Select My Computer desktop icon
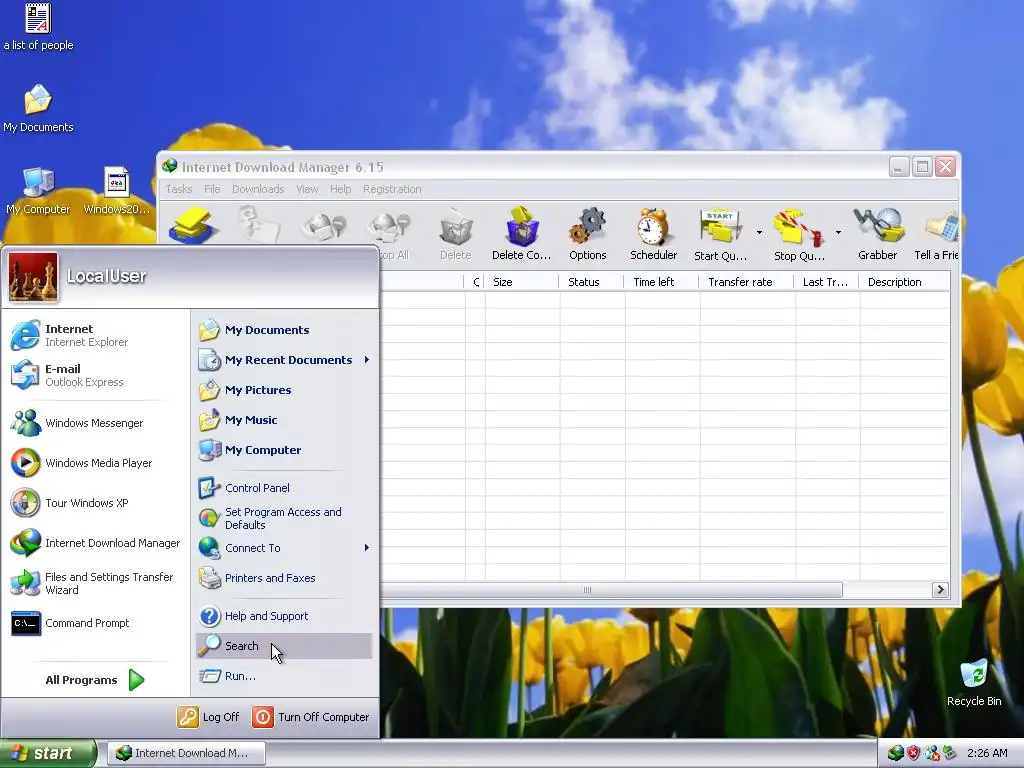1024x768 pixels. (38, 191)
